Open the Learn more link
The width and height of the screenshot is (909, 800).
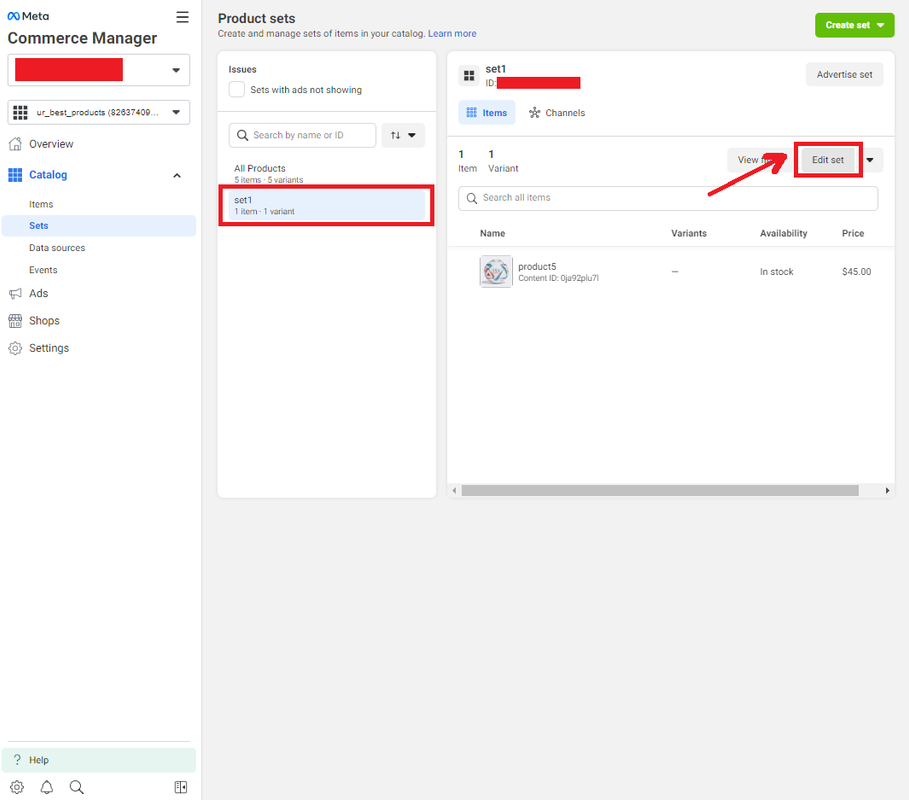pyautogui.click(x=452, y=34)
